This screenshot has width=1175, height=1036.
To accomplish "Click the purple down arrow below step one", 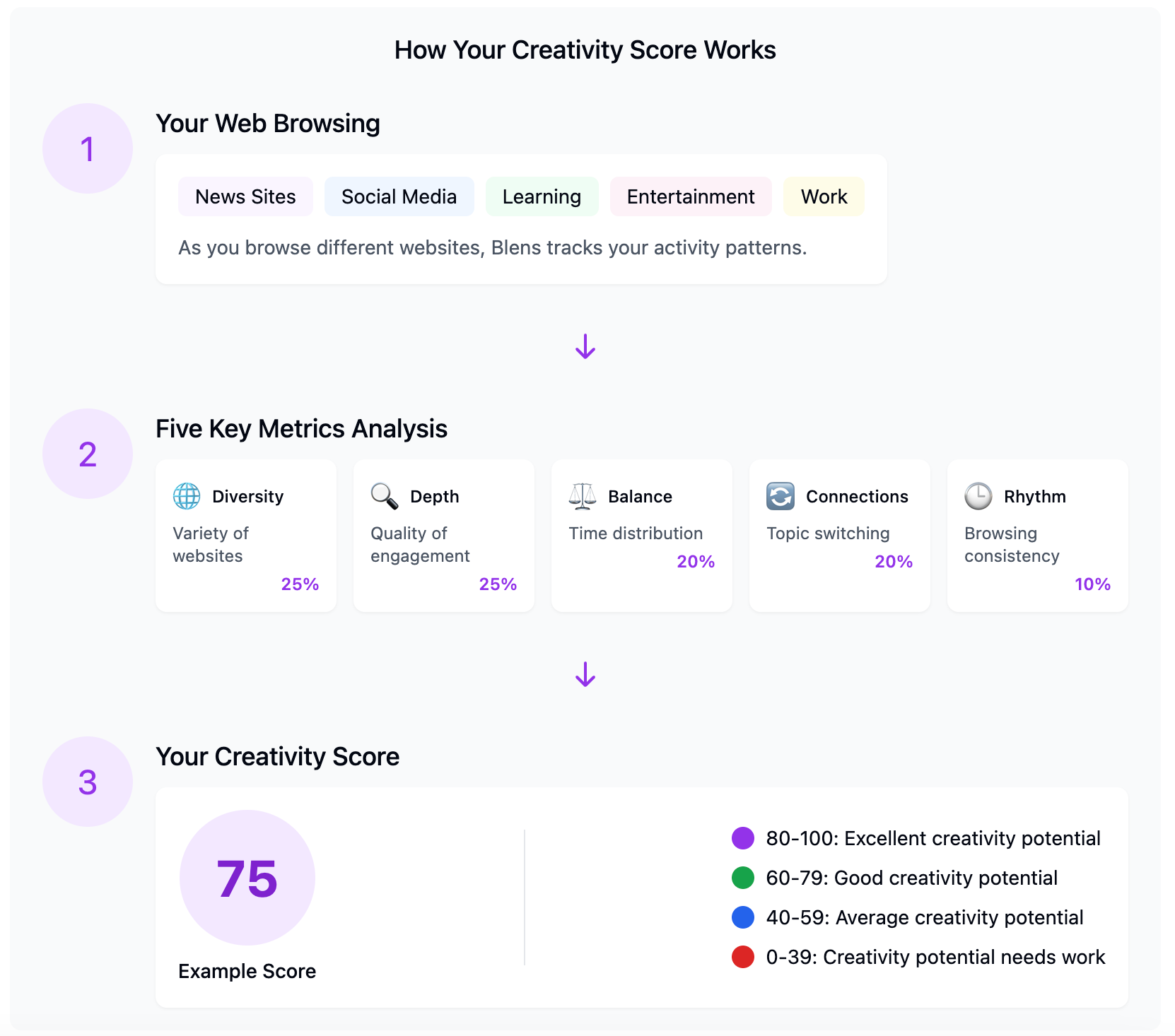I will tap(585, 347).
